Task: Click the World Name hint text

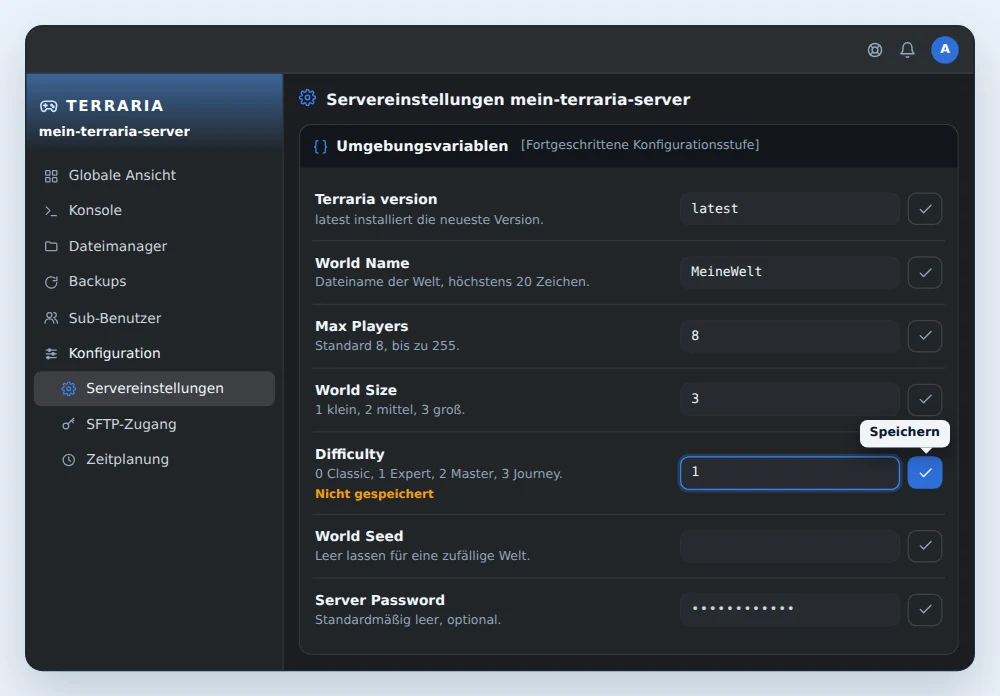Action: 452,282
